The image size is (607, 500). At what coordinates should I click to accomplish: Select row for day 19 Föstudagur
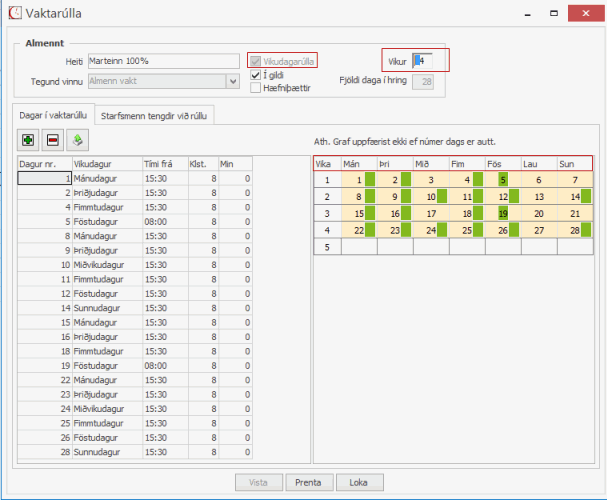pos(135,366)
